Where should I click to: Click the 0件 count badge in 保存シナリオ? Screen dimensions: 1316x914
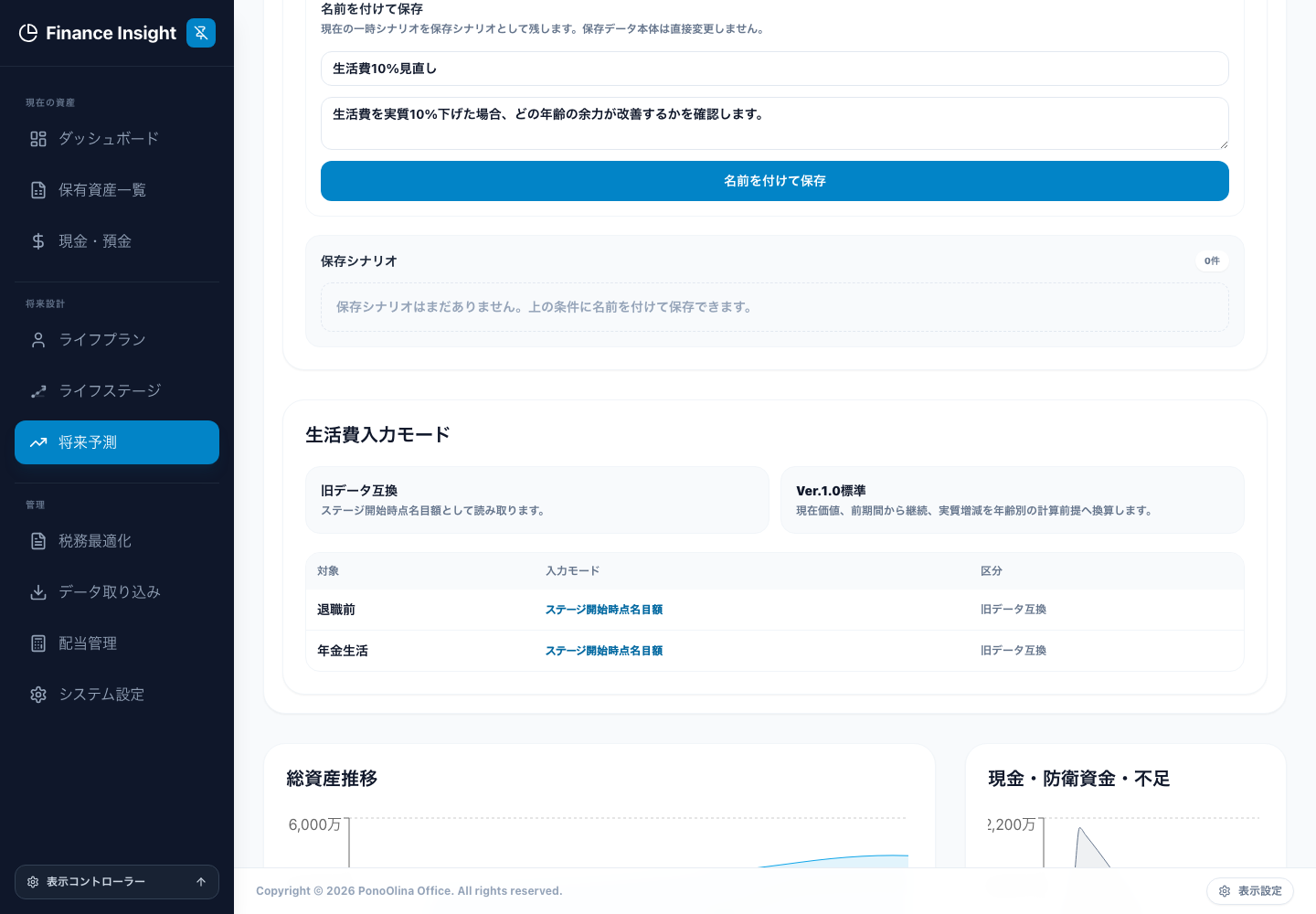(x=1212, y=260)
